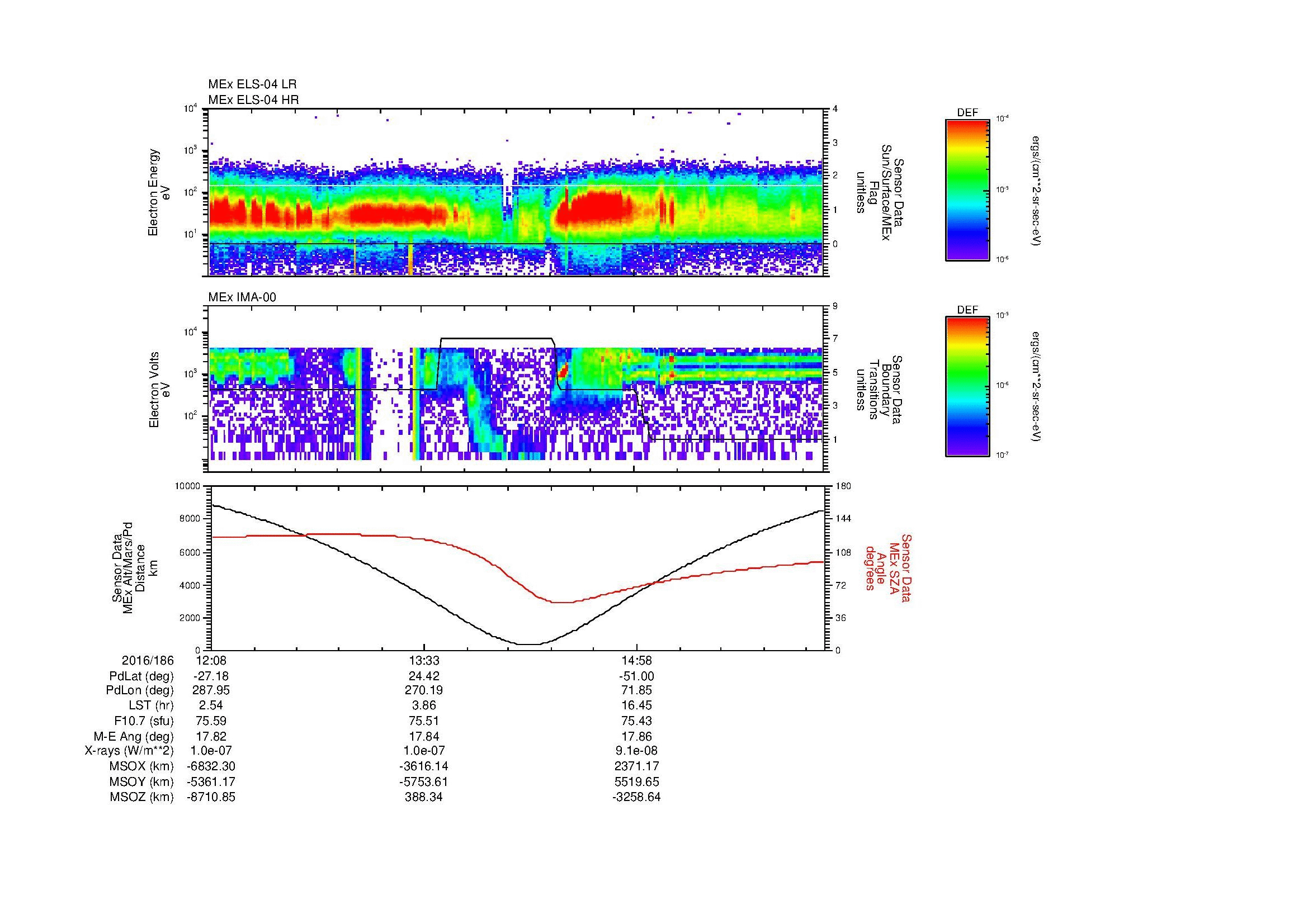The image size is (1308, 924).
Task: Click the '12:08' time tick label
Action: [x=211, y=660]
